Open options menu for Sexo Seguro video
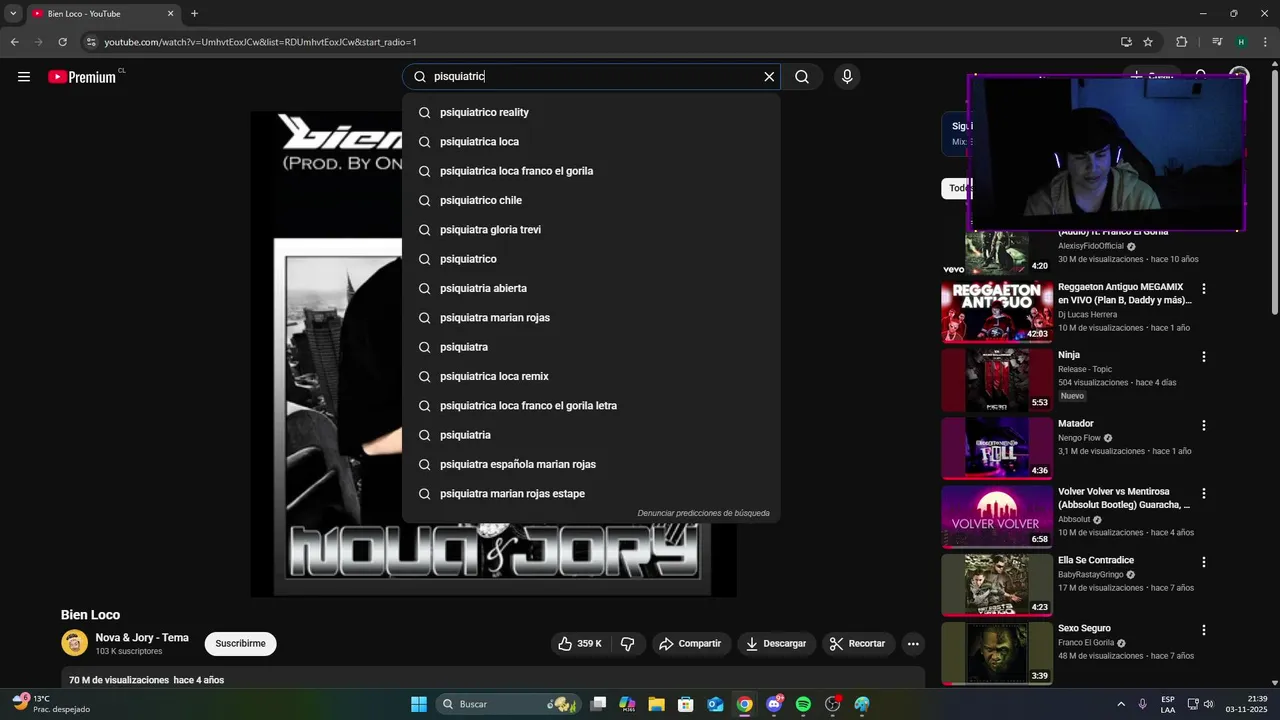 (1204, 630)
